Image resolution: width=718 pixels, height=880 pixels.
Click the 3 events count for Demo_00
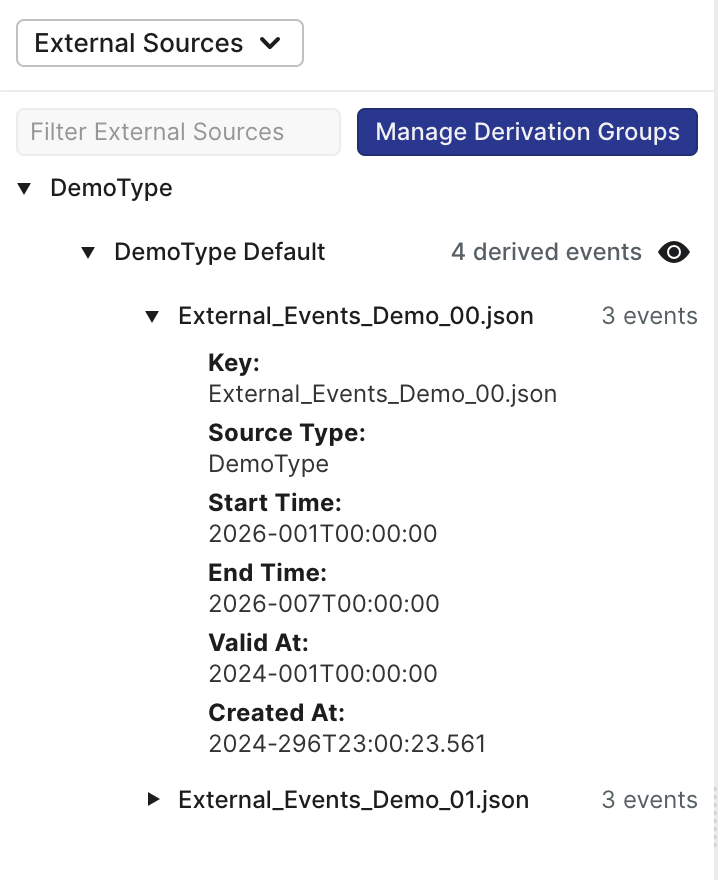pos(649,316)
